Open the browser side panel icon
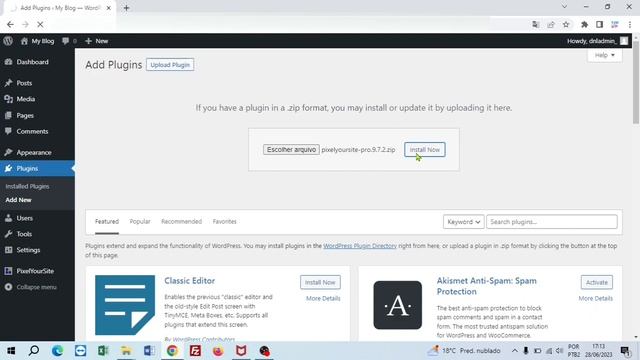Image resolution: width=640 pixels, height=360 pixels. tap(599, 24)
